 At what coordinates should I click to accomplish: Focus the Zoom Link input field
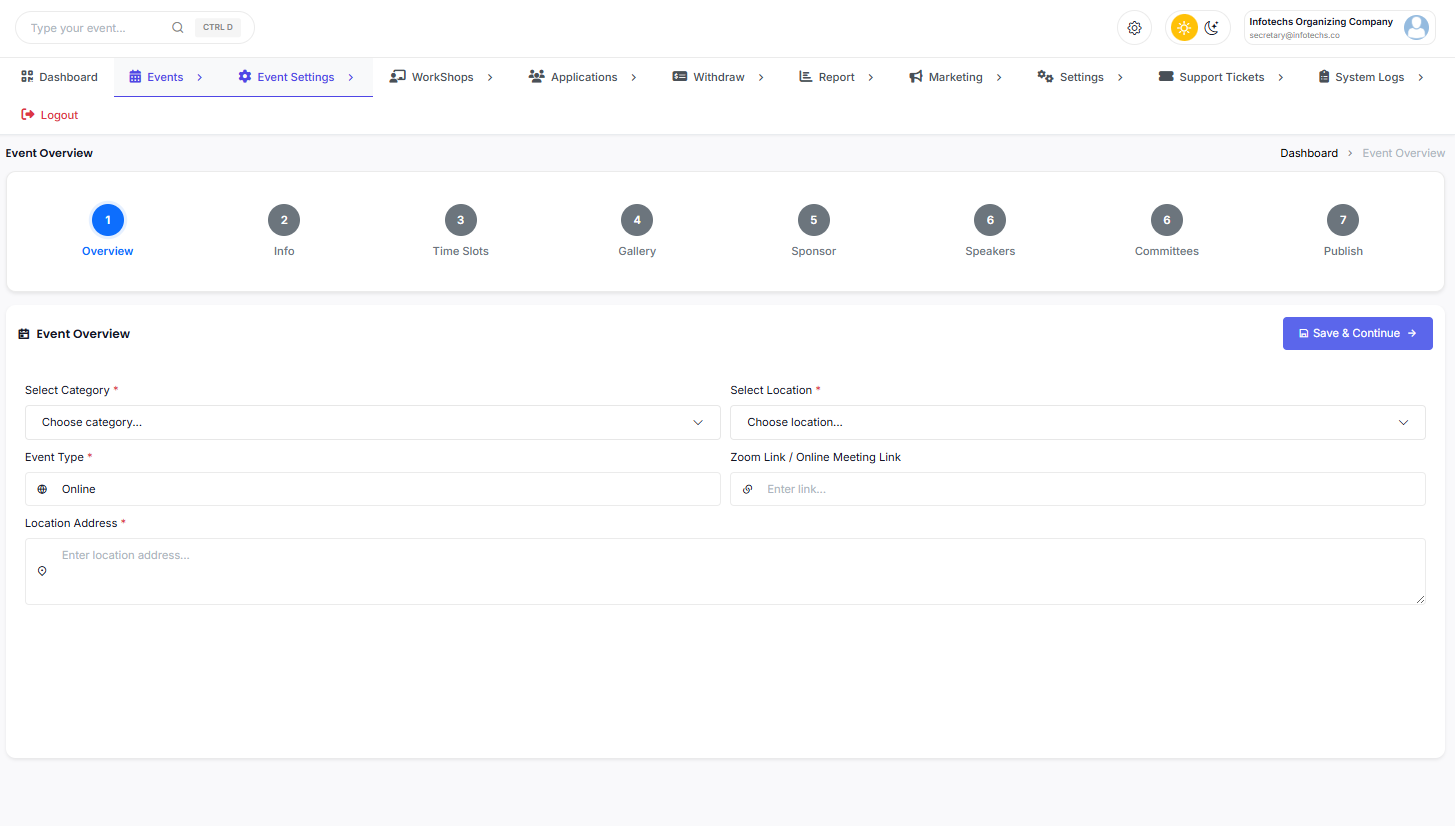tap(1090, 489)
